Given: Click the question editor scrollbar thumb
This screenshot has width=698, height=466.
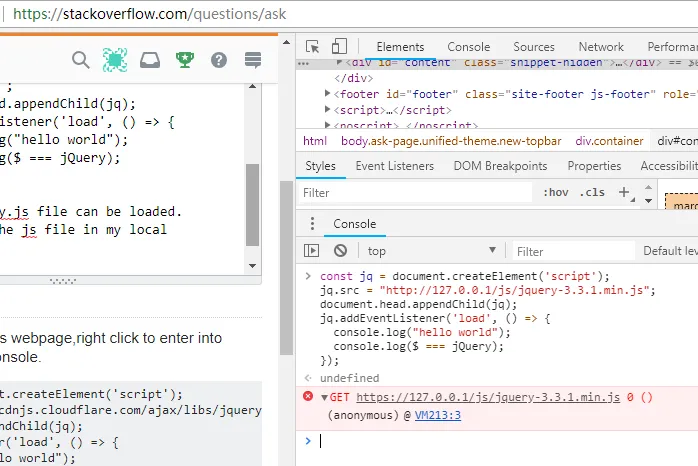Looking at the screenshot, I should pos(252,205).
